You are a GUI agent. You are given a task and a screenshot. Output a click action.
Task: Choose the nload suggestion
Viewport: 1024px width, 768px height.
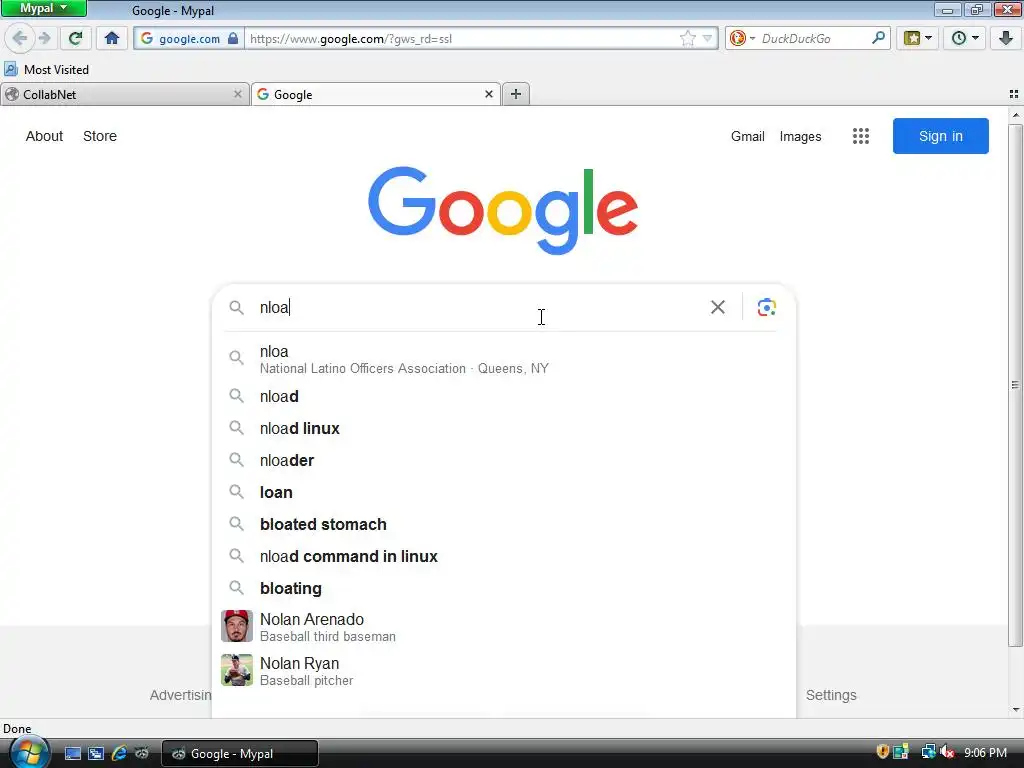pyautogui.click(x=503, y=396)
